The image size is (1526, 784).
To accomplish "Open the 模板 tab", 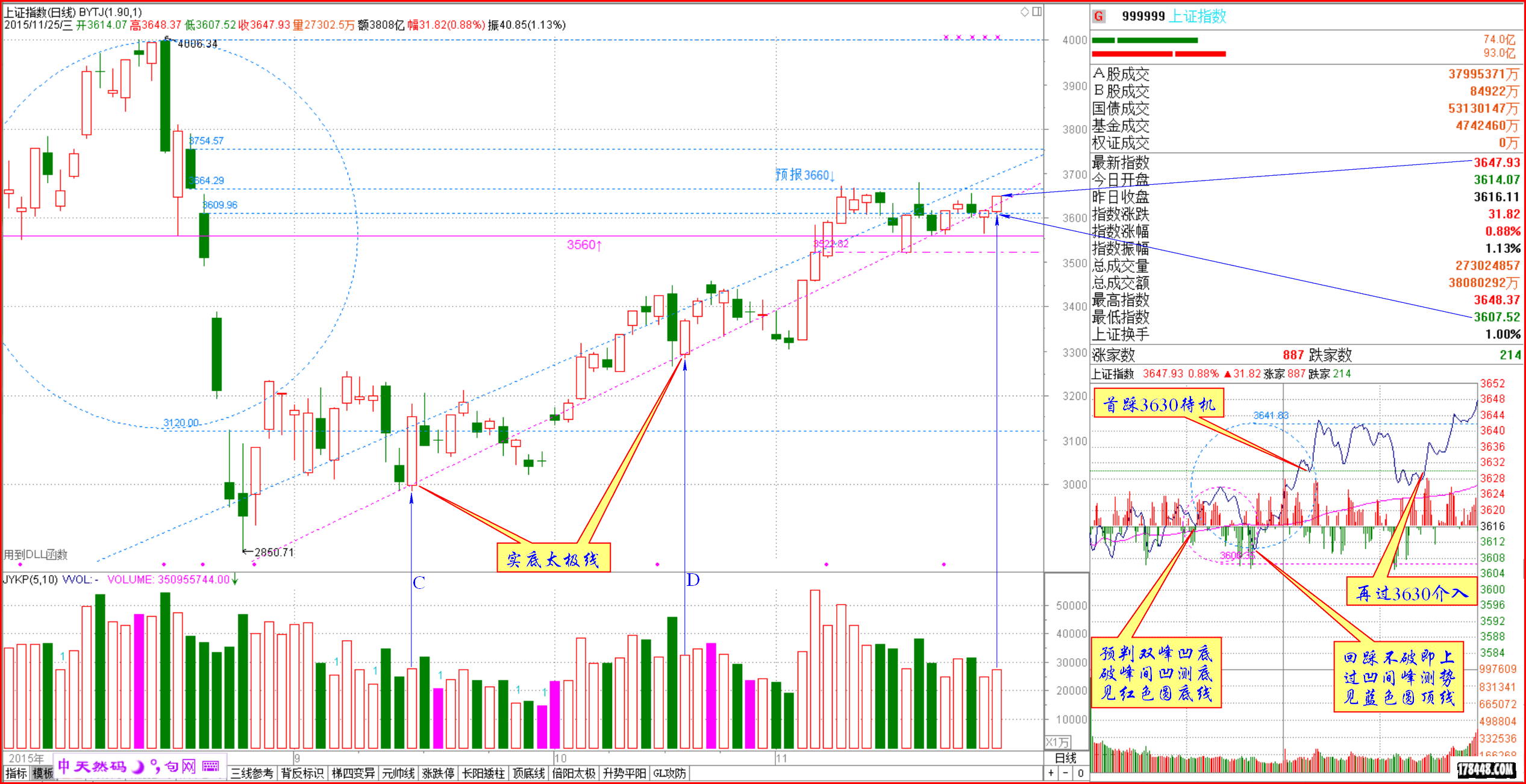I will tap(43, 773).
